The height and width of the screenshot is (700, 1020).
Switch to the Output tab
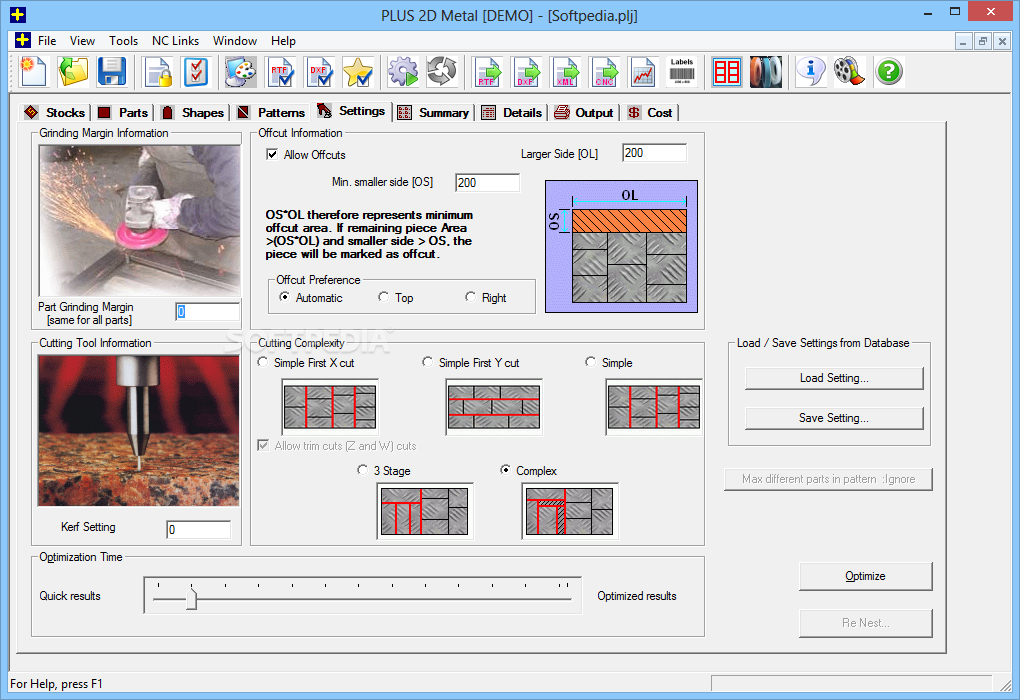tap(584, 113)
